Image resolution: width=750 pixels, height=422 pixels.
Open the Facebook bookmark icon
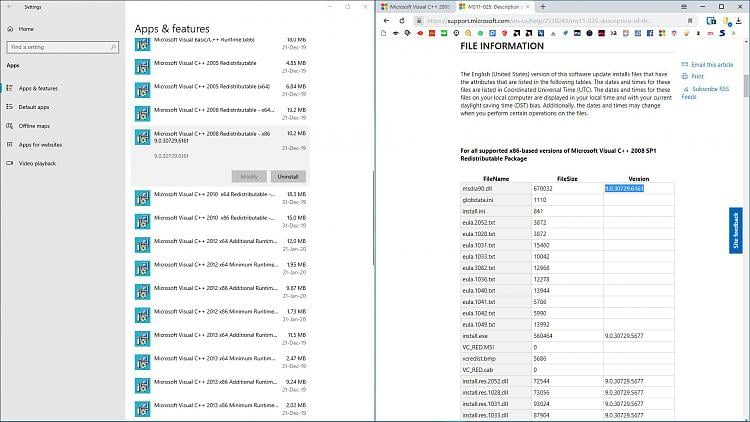point(650,33)
